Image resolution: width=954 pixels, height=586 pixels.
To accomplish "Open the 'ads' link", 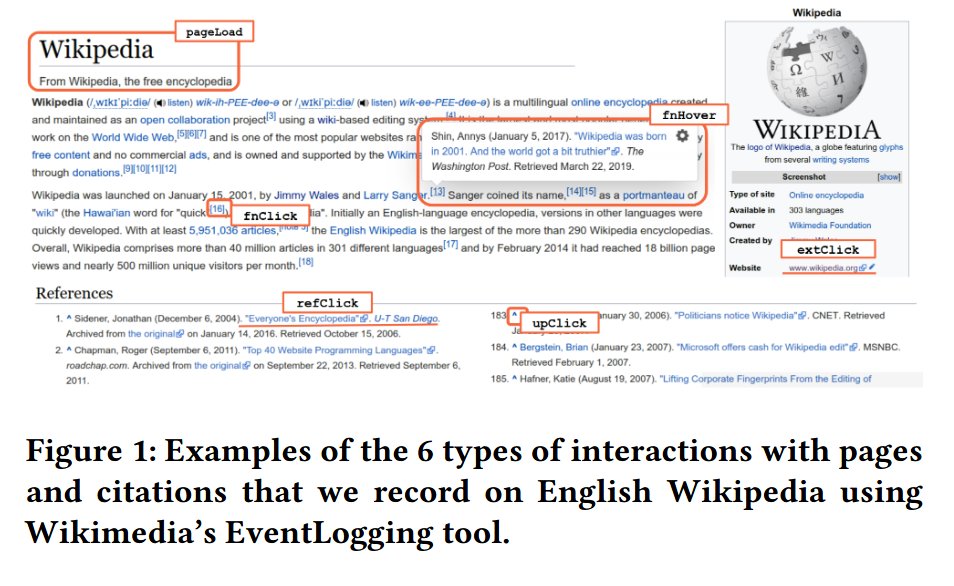I will click(198, 155).
